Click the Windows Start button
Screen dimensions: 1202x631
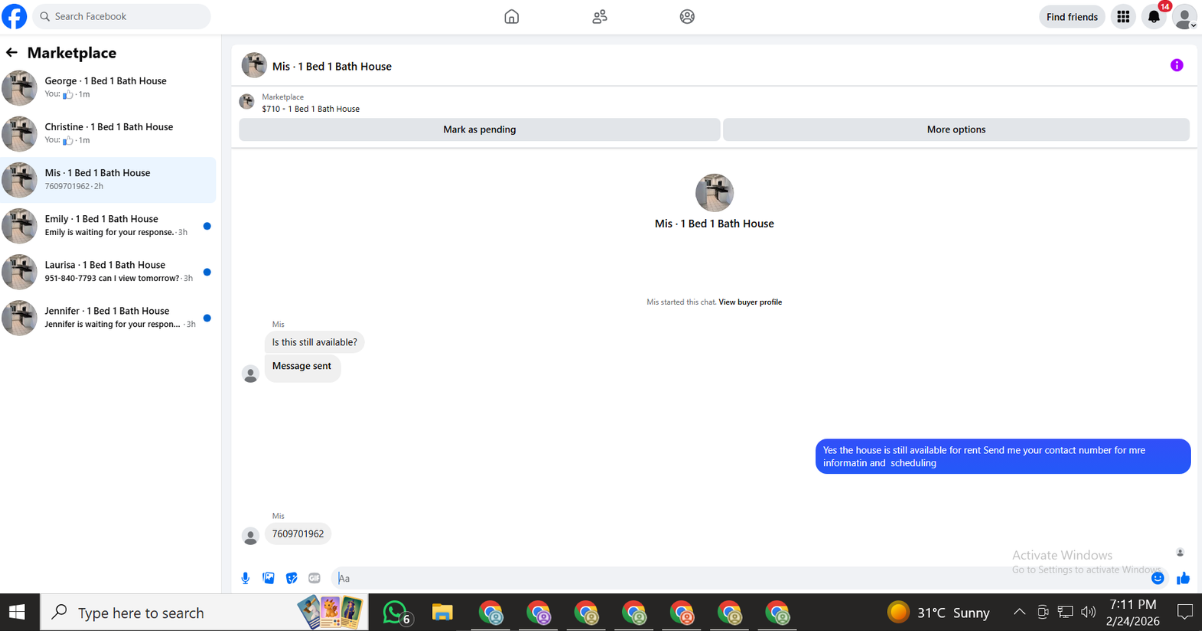(19, 612)
